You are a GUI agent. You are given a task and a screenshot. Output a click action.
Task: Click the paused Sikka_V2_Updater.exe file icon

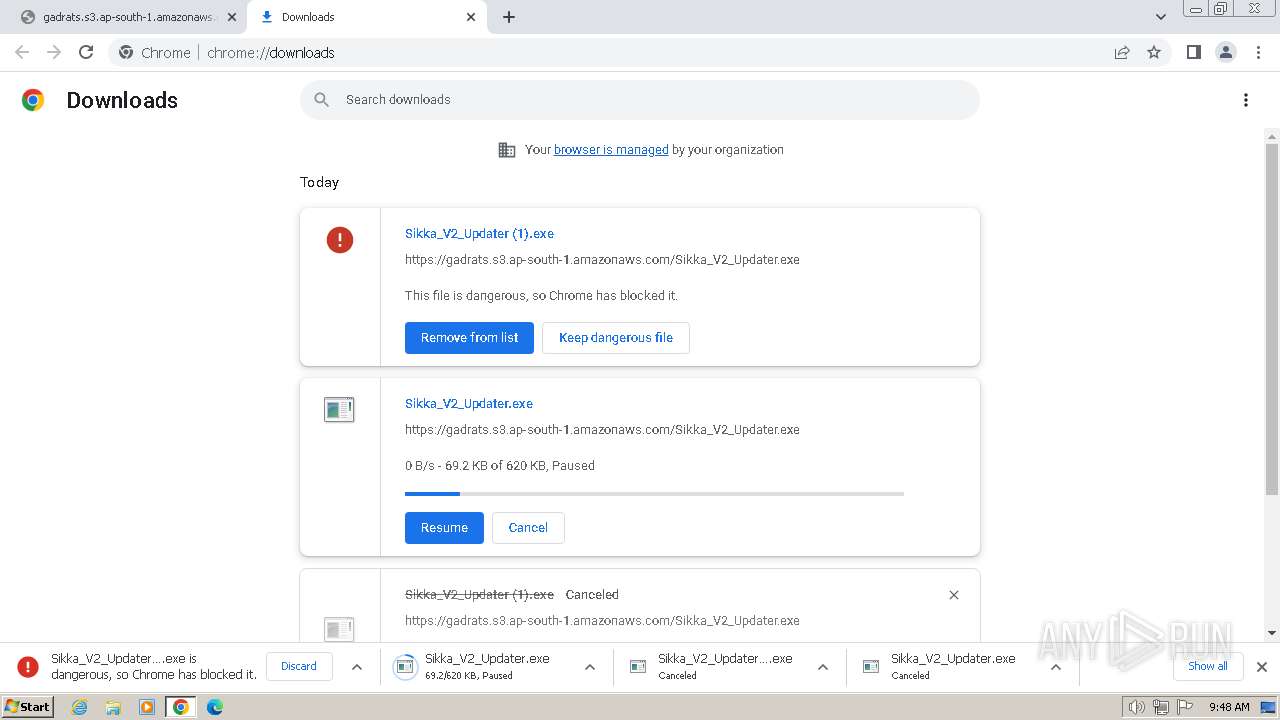339,410
